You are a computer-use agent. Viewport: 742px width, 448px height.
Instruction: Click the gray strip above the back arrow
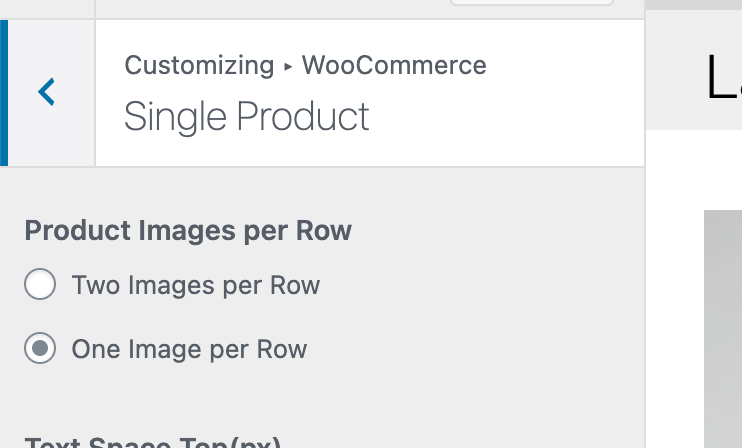(47, 9)
